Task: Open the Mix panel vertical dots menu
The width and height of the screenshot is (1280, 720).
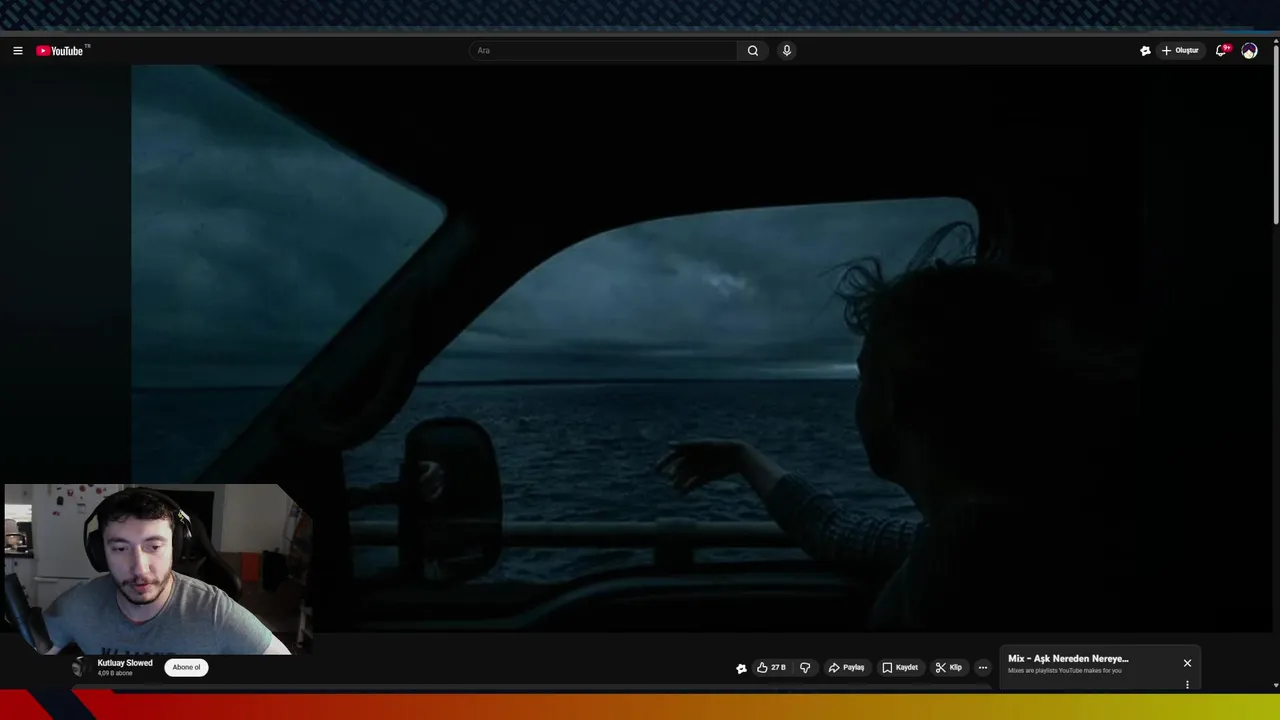Action: pyautogui.click(x=1187, y=685)
